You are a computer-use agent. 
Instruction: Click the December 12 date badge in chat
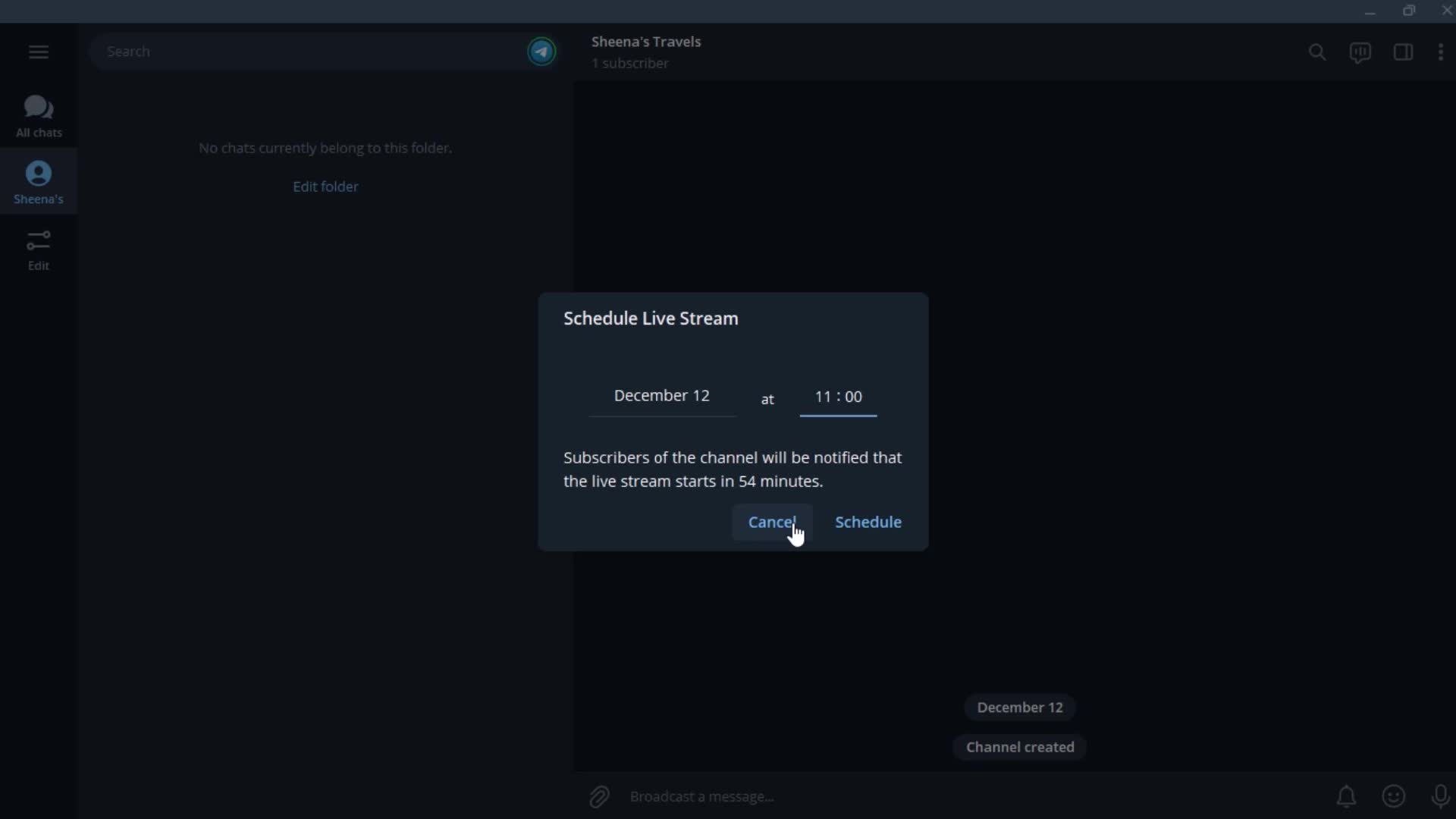click(x=1020, y=707)
